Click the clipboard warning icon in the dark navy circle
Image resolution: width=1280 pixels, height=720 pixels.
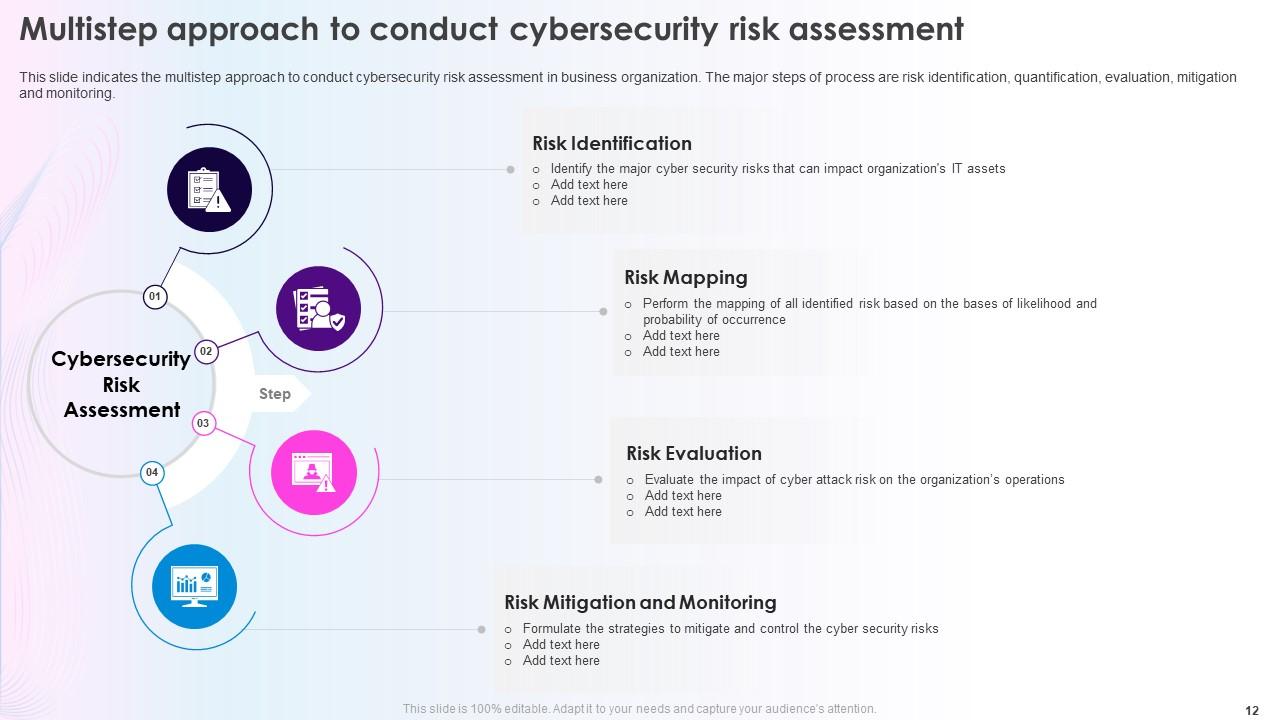coord(210,190)
